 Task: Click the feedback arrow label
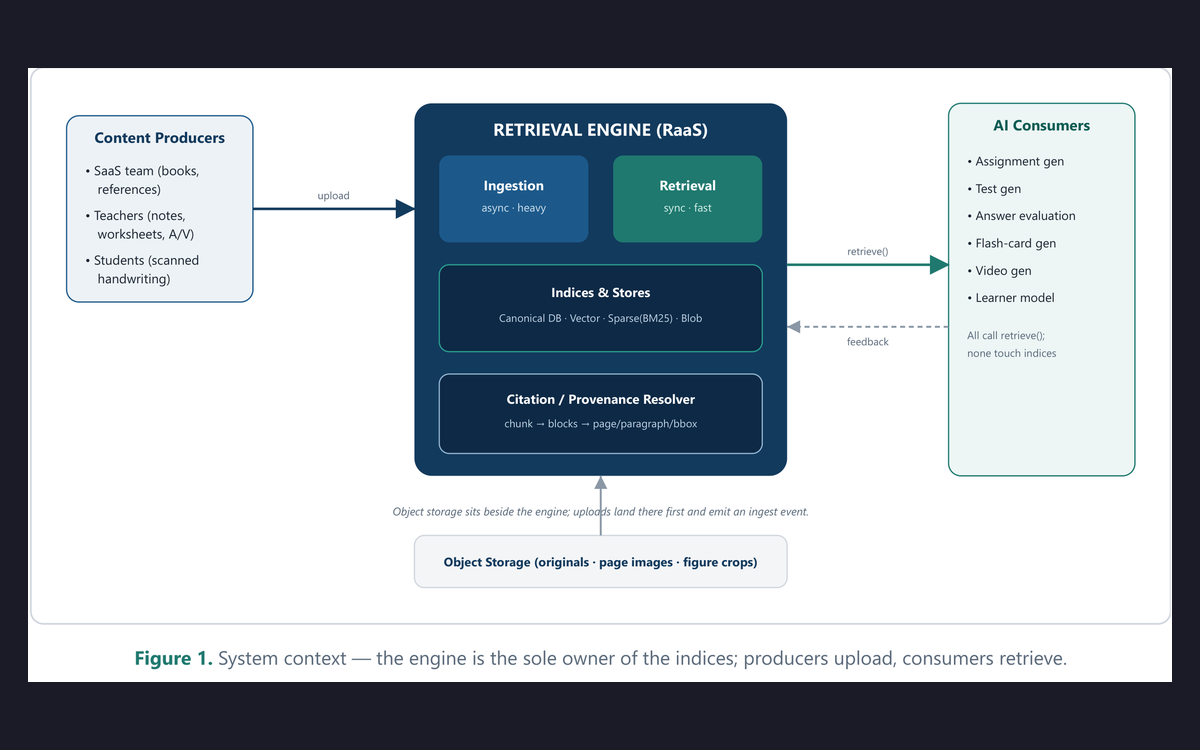click(868, 342)
